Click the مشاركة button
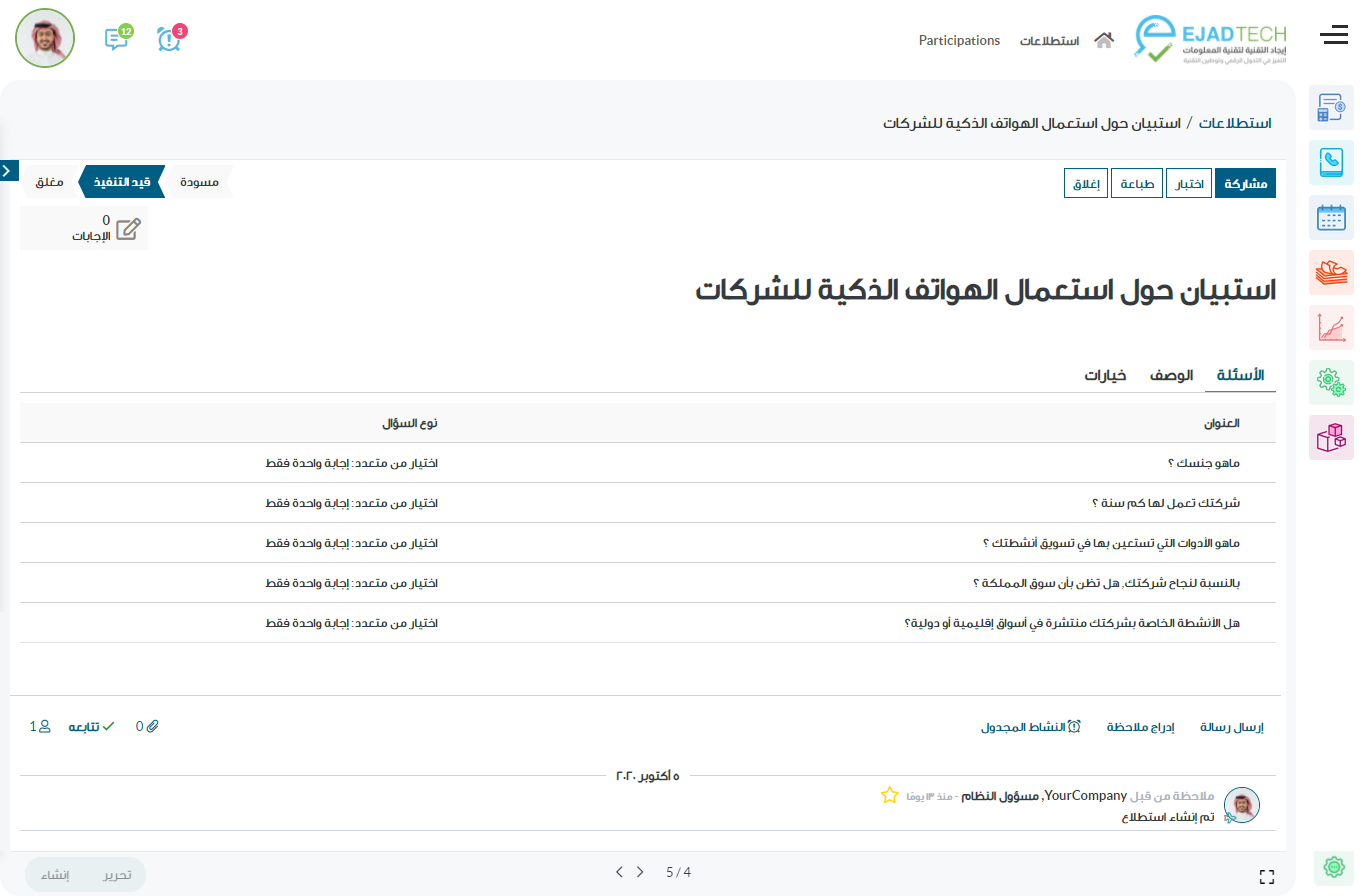Viewport: 1366px width, 896px height. (x=1245, y=184)
